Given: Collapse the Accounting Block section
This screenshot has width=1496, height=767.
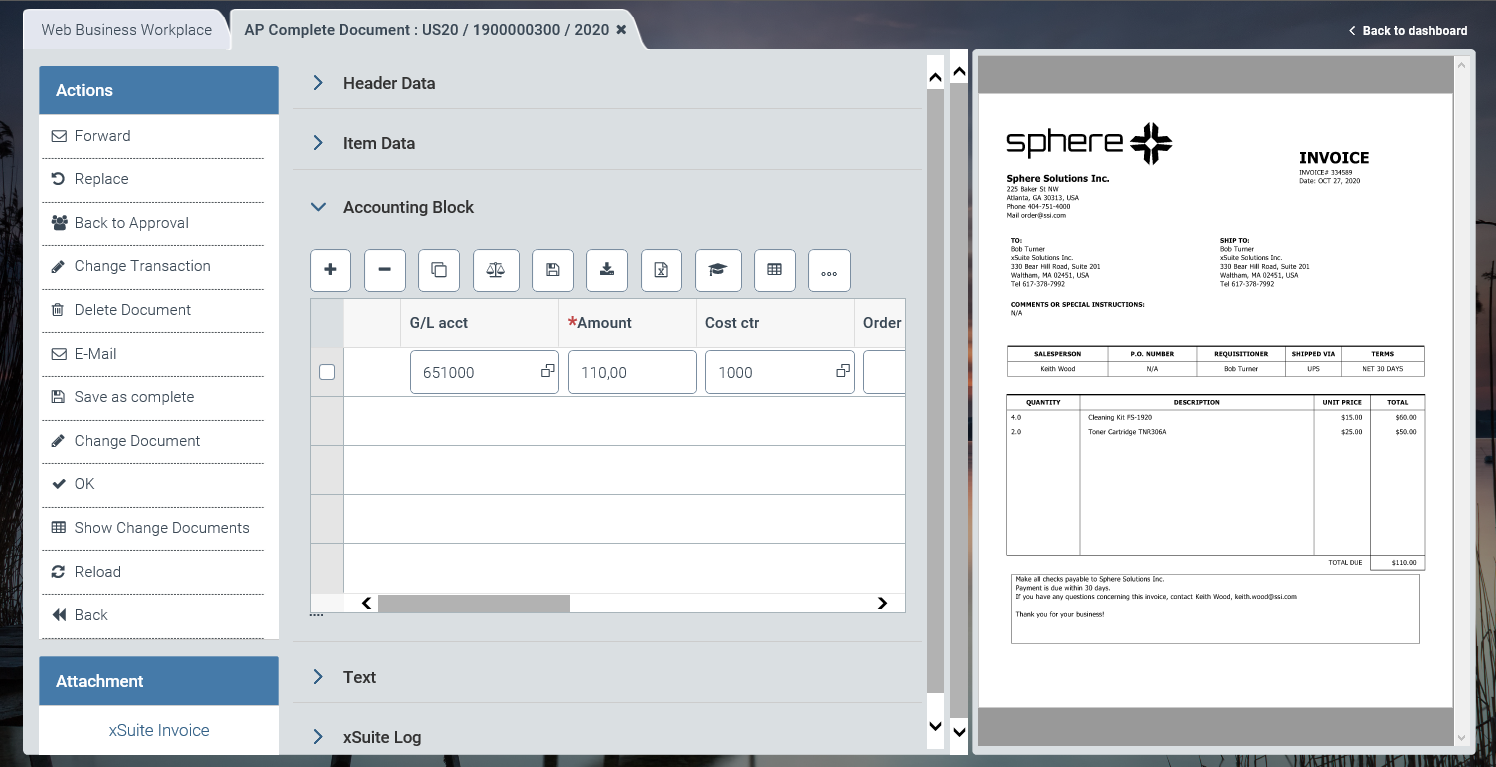Looking at the screenshot, I should click(x=408, y=207).
